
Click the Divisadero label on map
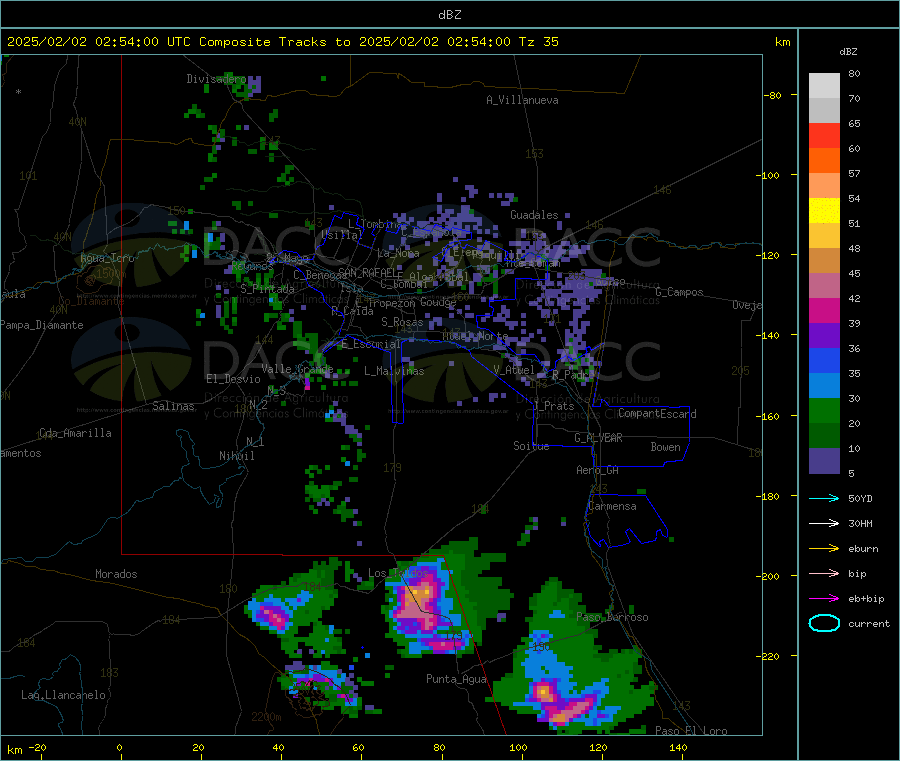[x=216, y=79]
